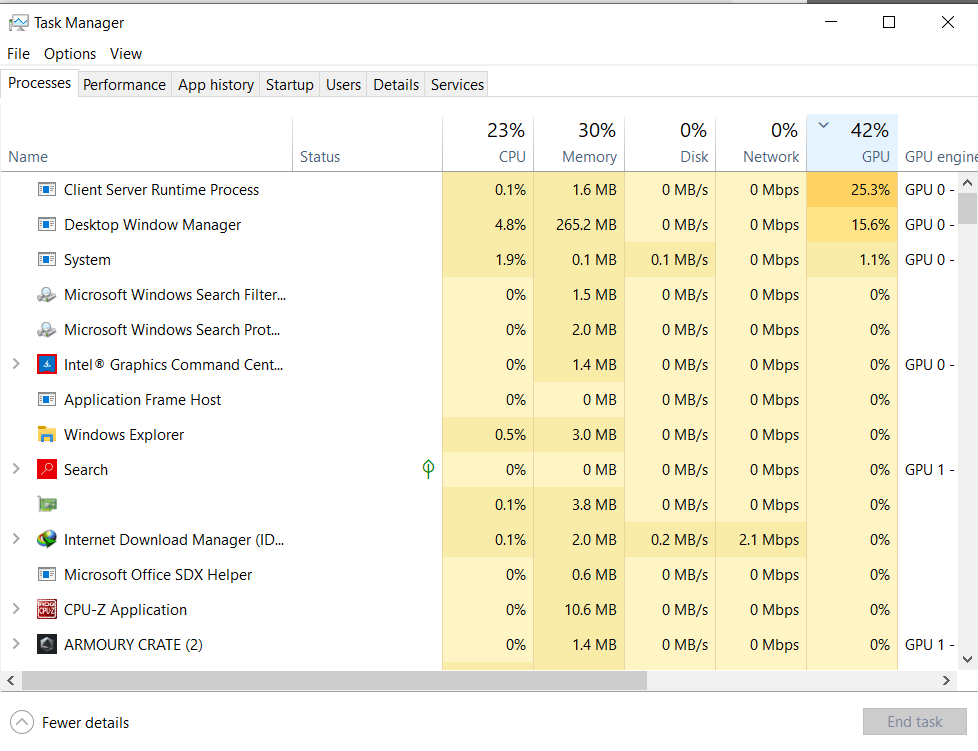Click the Fewer details link
This screenshot has height=751, width=978.
tap(85, 723)
